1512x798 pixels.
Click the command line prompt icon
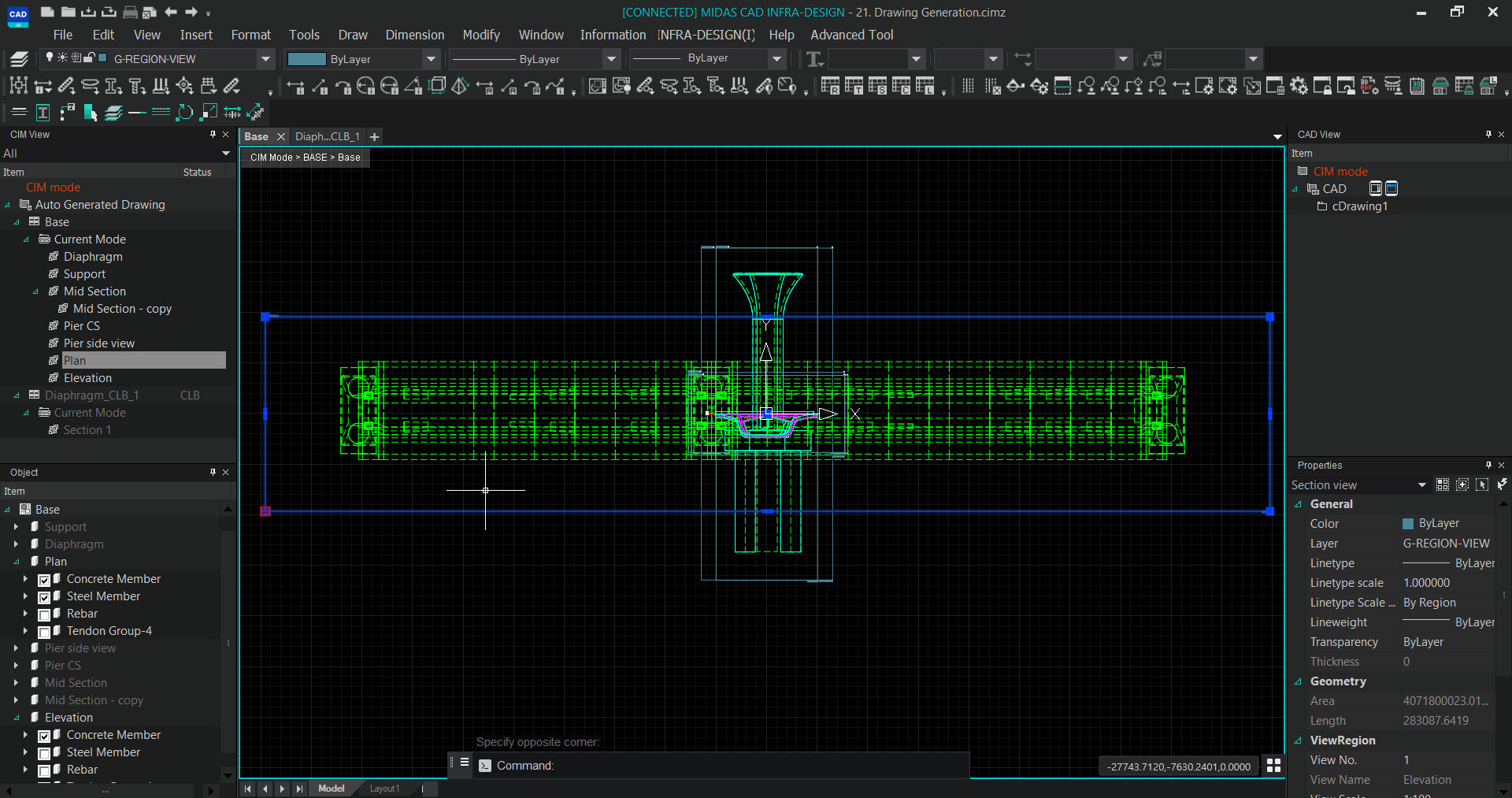point(485,766)
